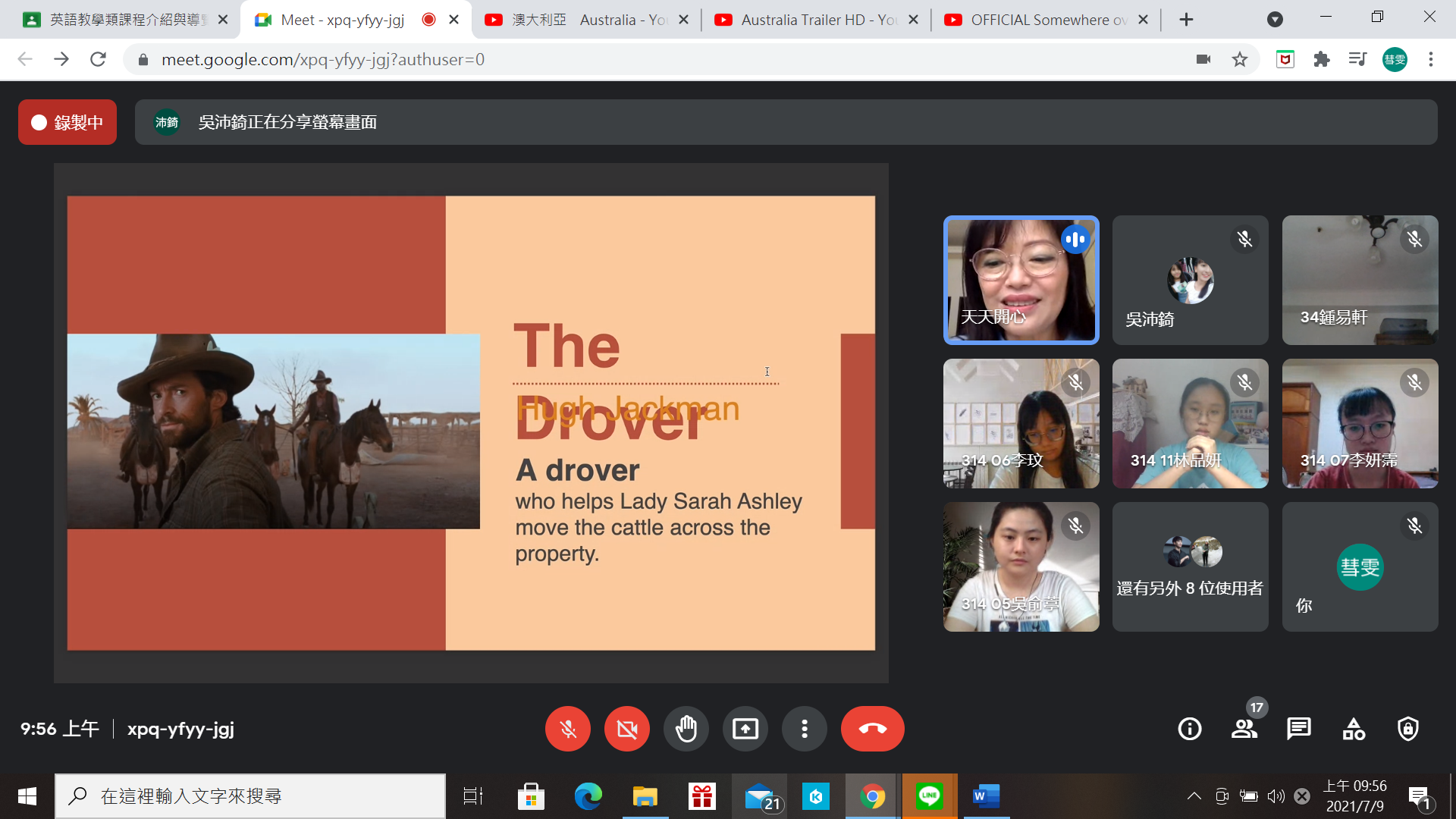1456x819 pixels.
Task: Open the Windows notification center
Action: coord(1419,796)
